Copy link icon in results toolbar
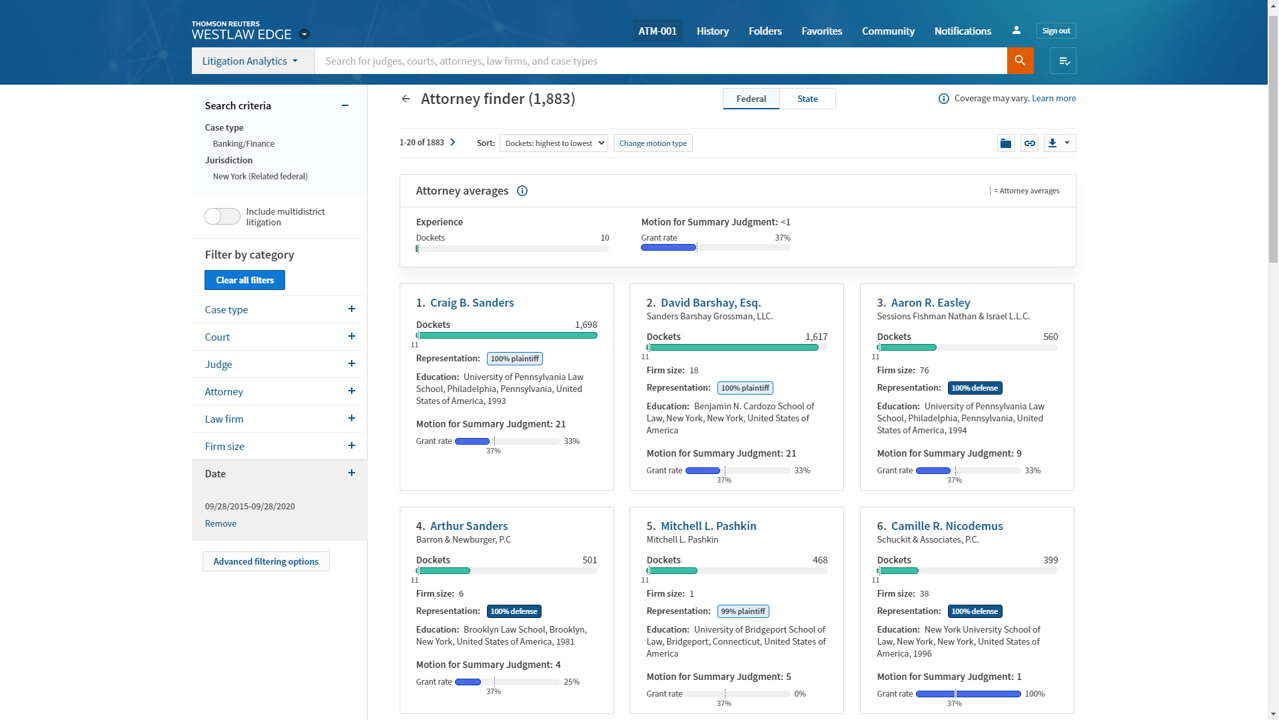1279x720 pixels. click(1029, 143)
